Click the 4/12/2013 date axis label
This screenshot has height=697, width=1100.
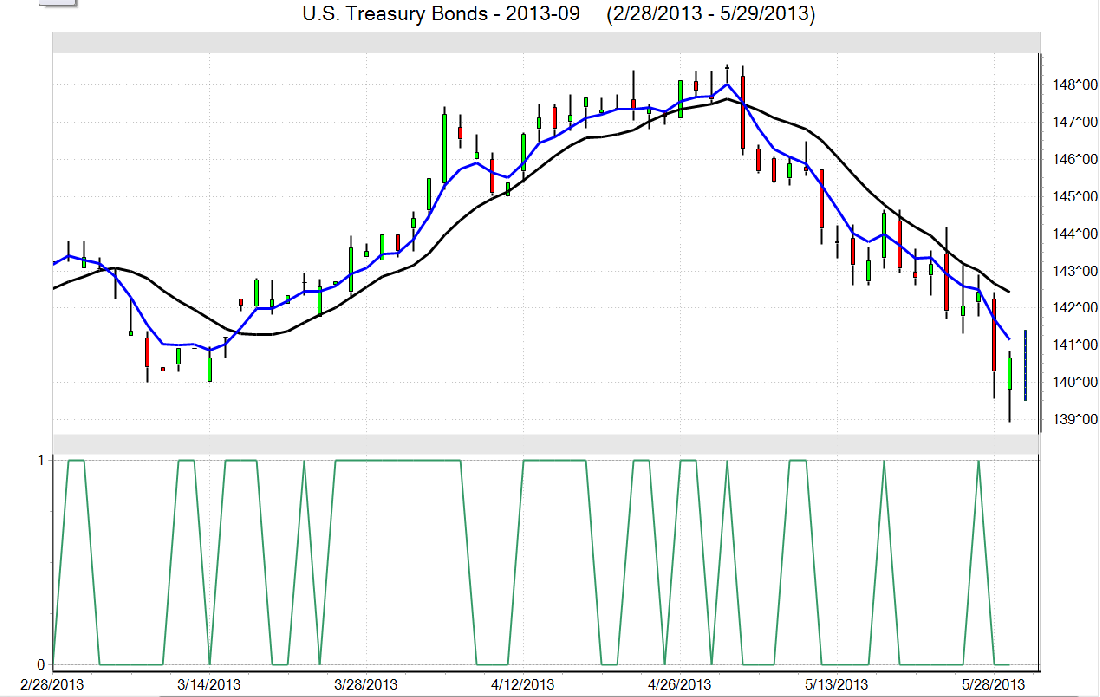(523, 684)
